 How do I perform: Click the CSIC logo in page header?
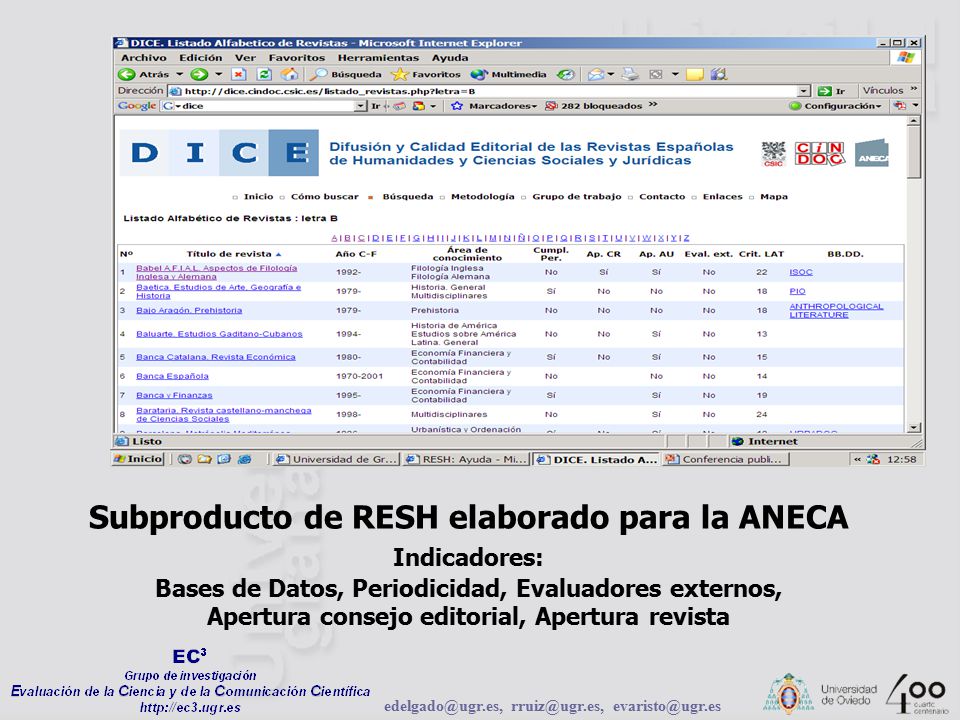773,153
